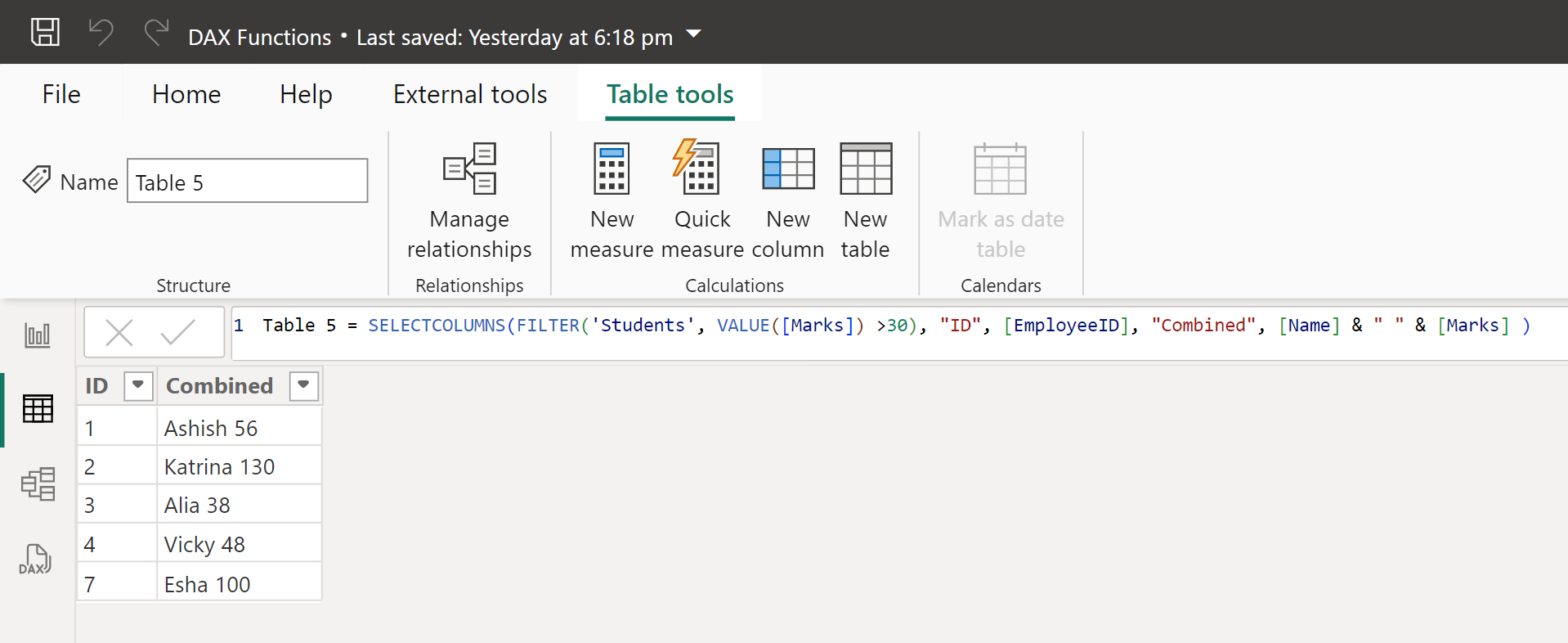Open the Quick measure dialog

pyautogui.click(x=701, y=201)
